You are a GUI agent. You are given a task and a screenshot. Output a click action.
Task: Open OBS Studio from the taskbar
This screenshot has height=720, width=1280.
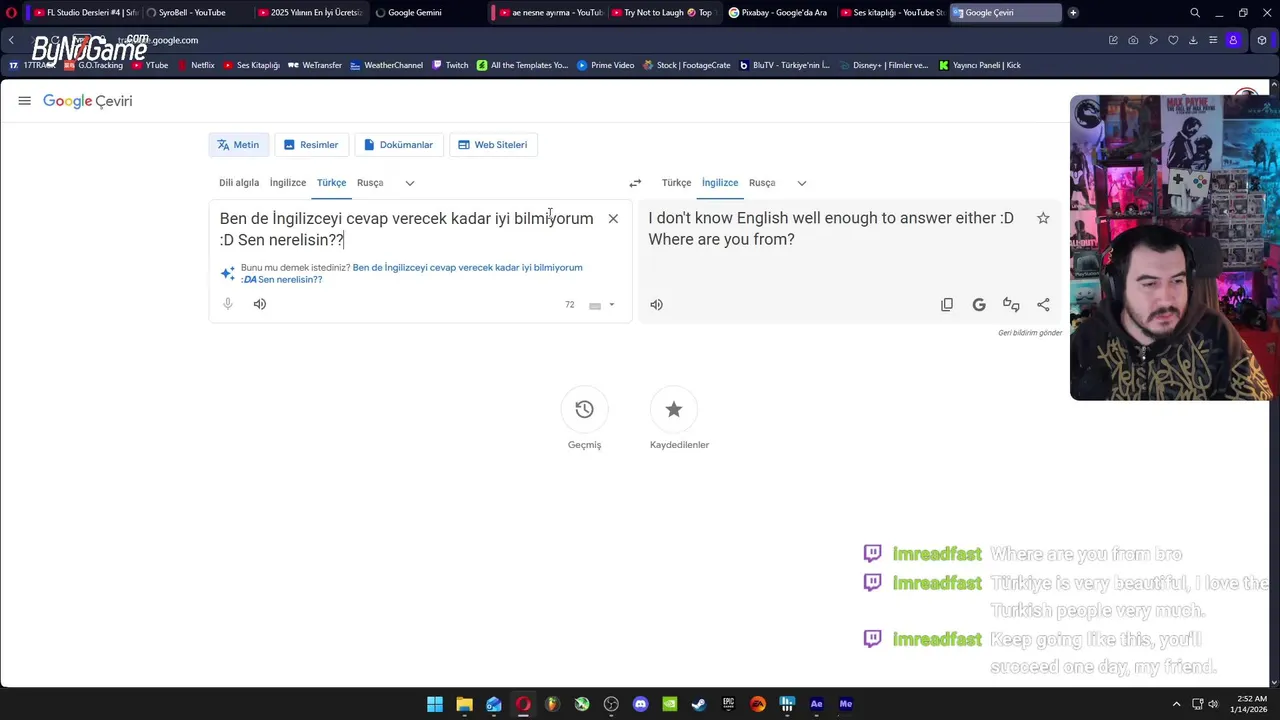pyautogui.click(x=611, y=704)
